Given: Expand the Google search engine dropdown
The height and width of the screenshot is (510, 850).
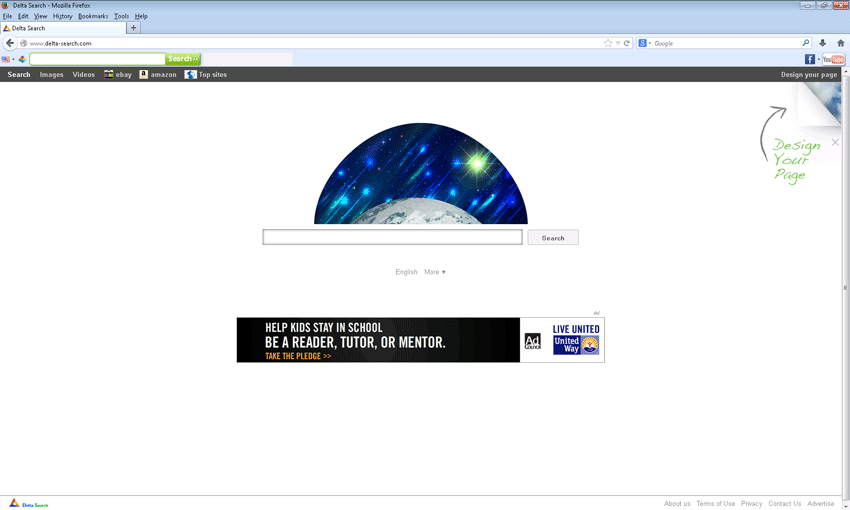Looking at the screenshot, I should coord(645,43).
